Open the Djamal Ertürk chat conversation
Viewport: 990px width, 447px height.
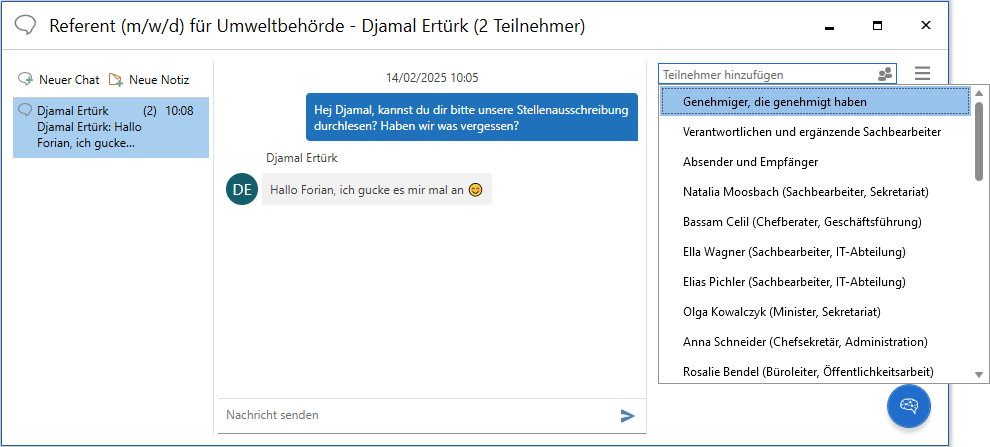tap(111, 126)
